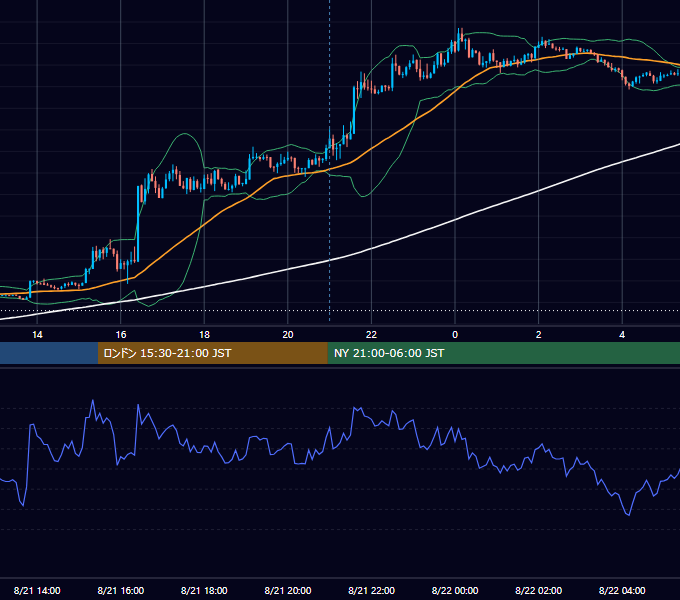Click the hour label 18 on time axis

[x=204, y=335]
